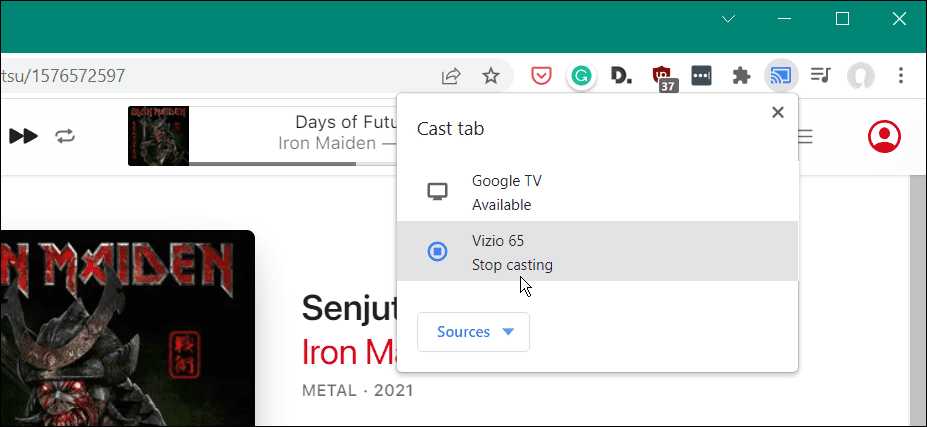Click the Dashlane D extension icon

coord(621,75)
